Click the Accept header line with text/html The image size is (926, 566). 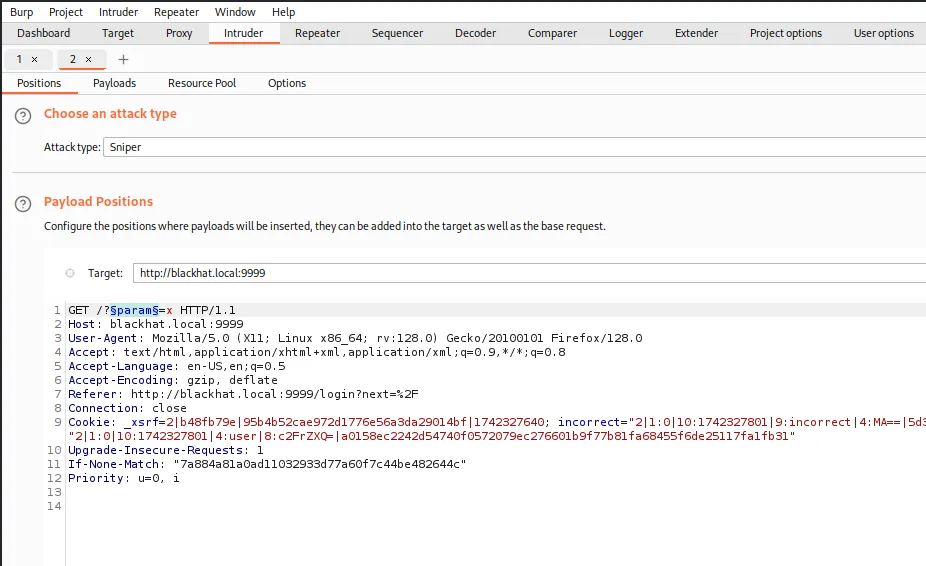tap(317, 352)
